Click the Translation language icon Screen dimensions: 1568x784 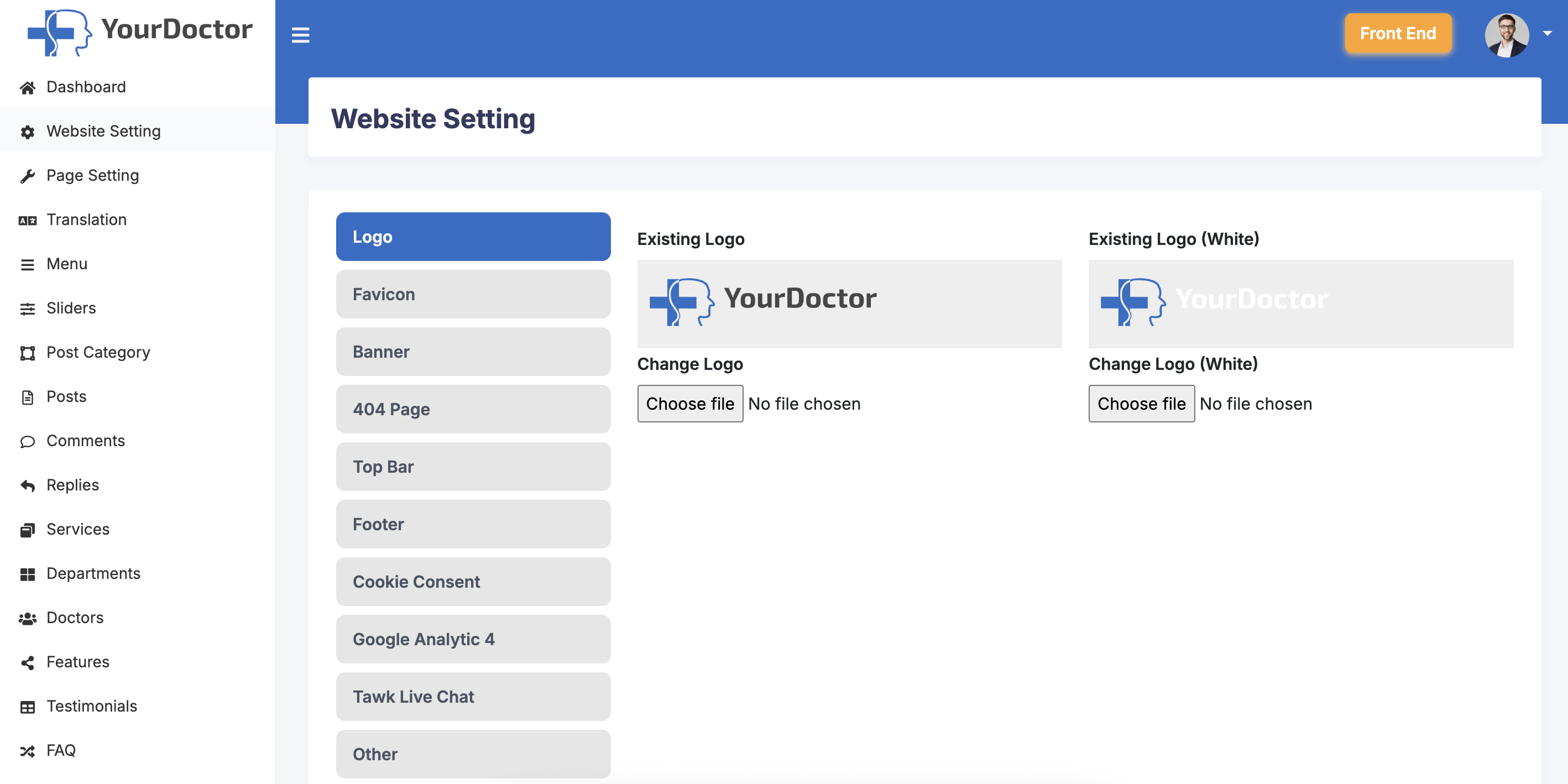pos(28,221)
